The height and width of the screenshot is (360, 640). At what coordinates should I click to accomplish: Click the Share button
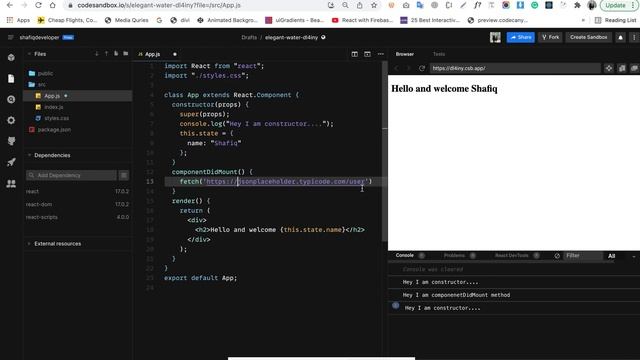(x=520, y=37)
